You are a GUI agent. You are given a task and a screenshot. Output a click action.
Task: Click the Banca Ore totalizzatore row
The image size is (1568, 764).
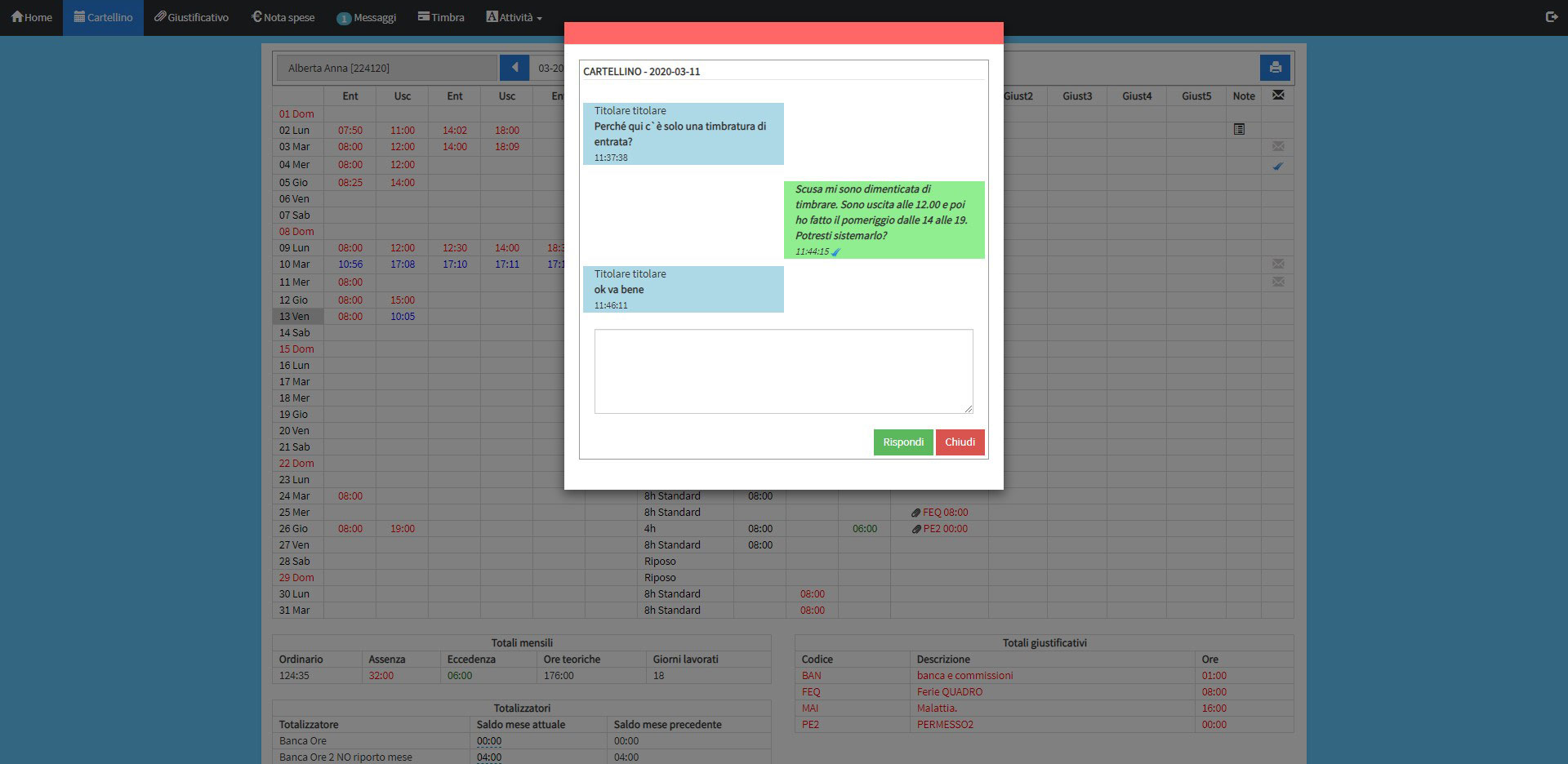pos(522,740)
